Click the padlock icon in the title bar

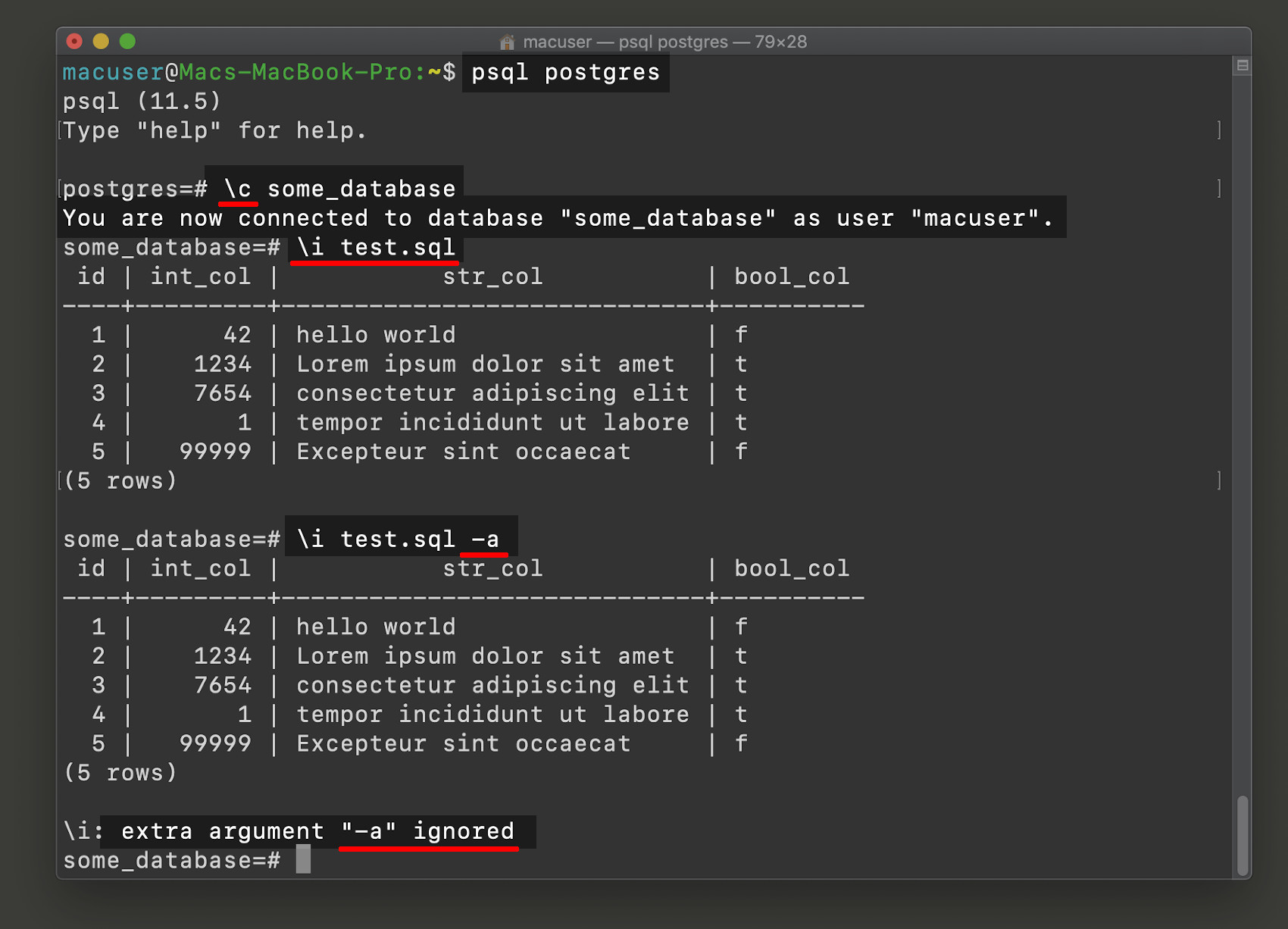pos(506,42)
